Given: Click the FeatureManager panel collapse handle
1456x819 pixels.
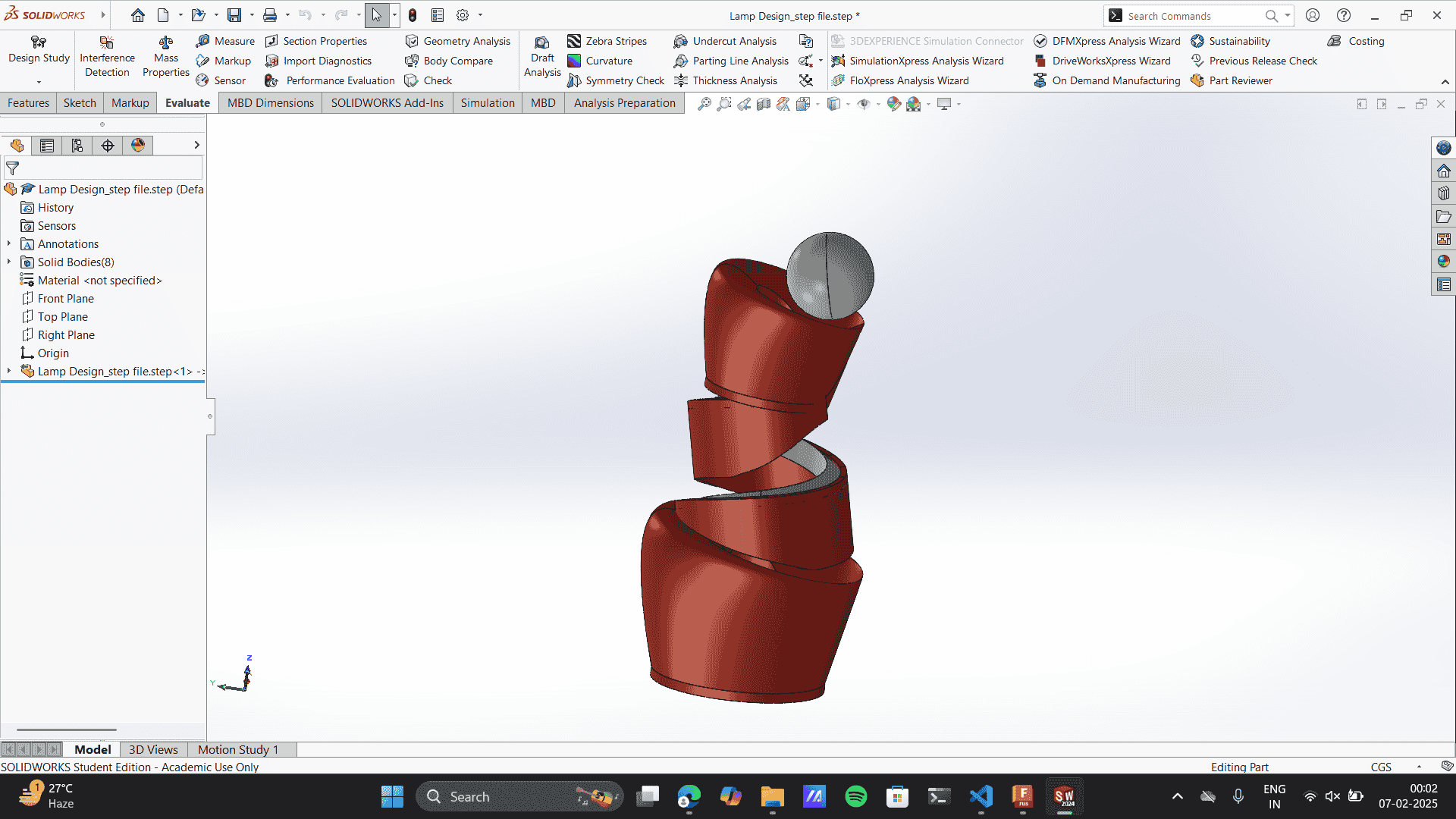Looking at the screenshot, I should (210, 416).
